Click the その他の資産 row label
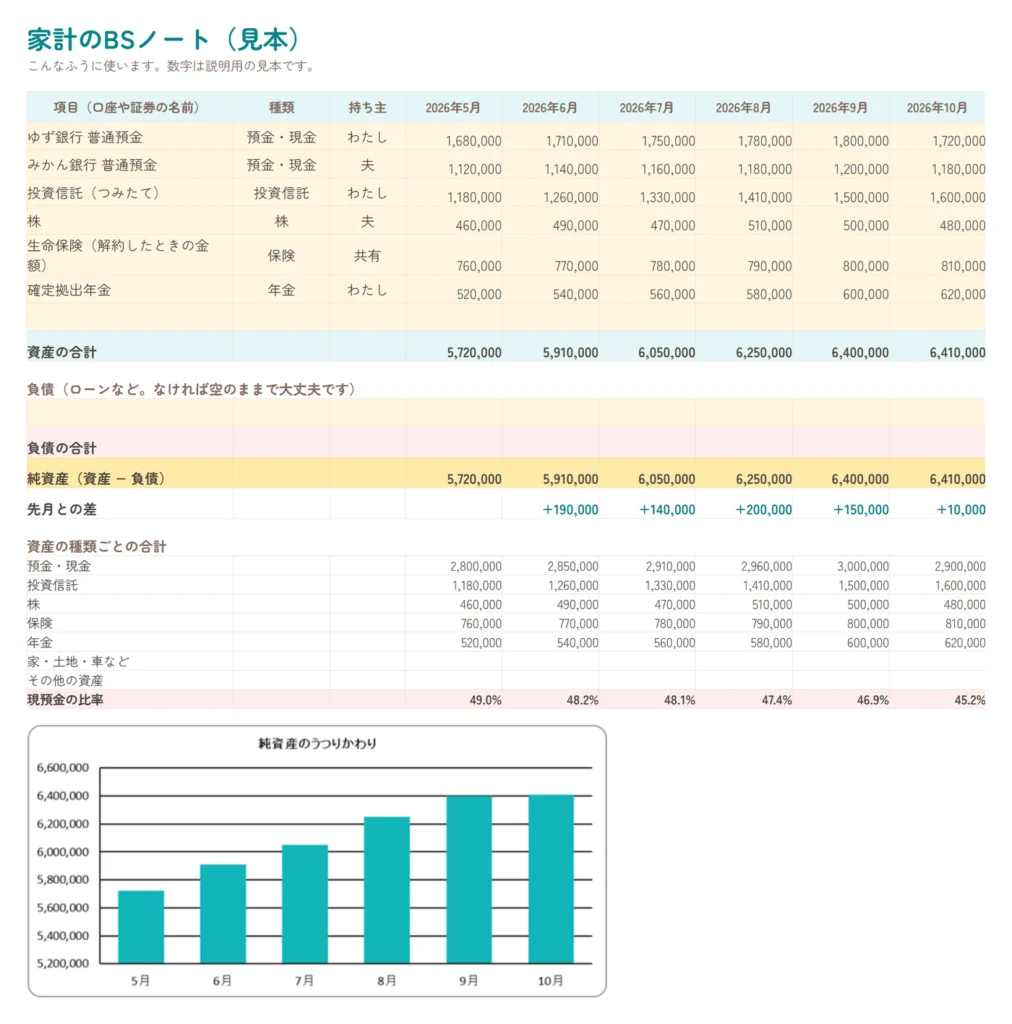 (x=65, y=680)
